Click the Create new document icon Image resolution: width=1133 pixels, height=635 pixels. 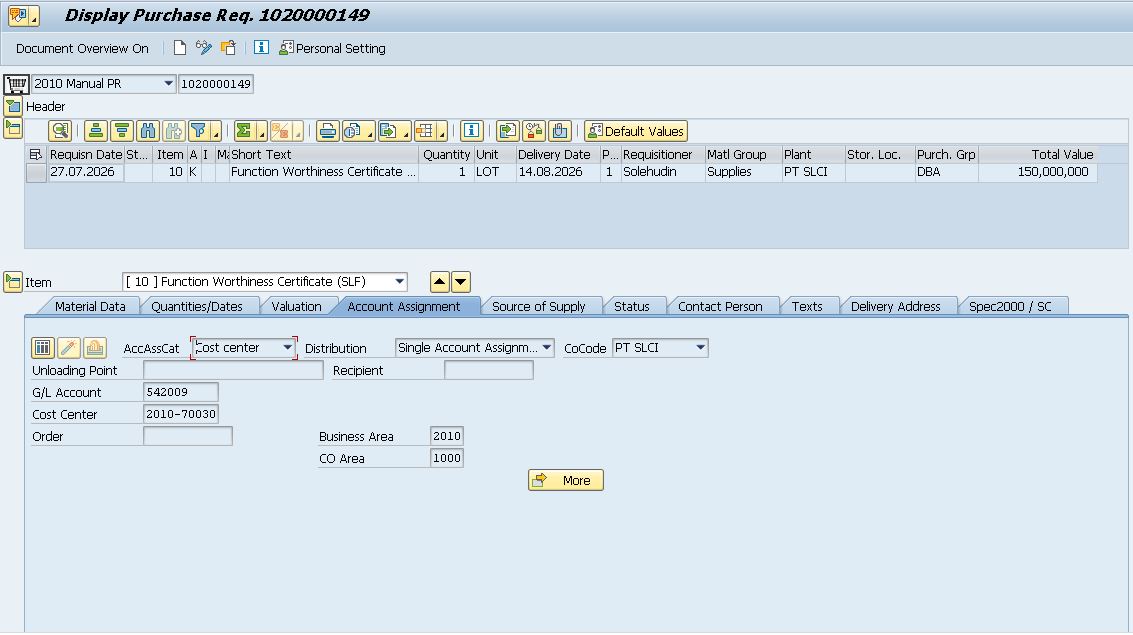click(x=180, y=48)
